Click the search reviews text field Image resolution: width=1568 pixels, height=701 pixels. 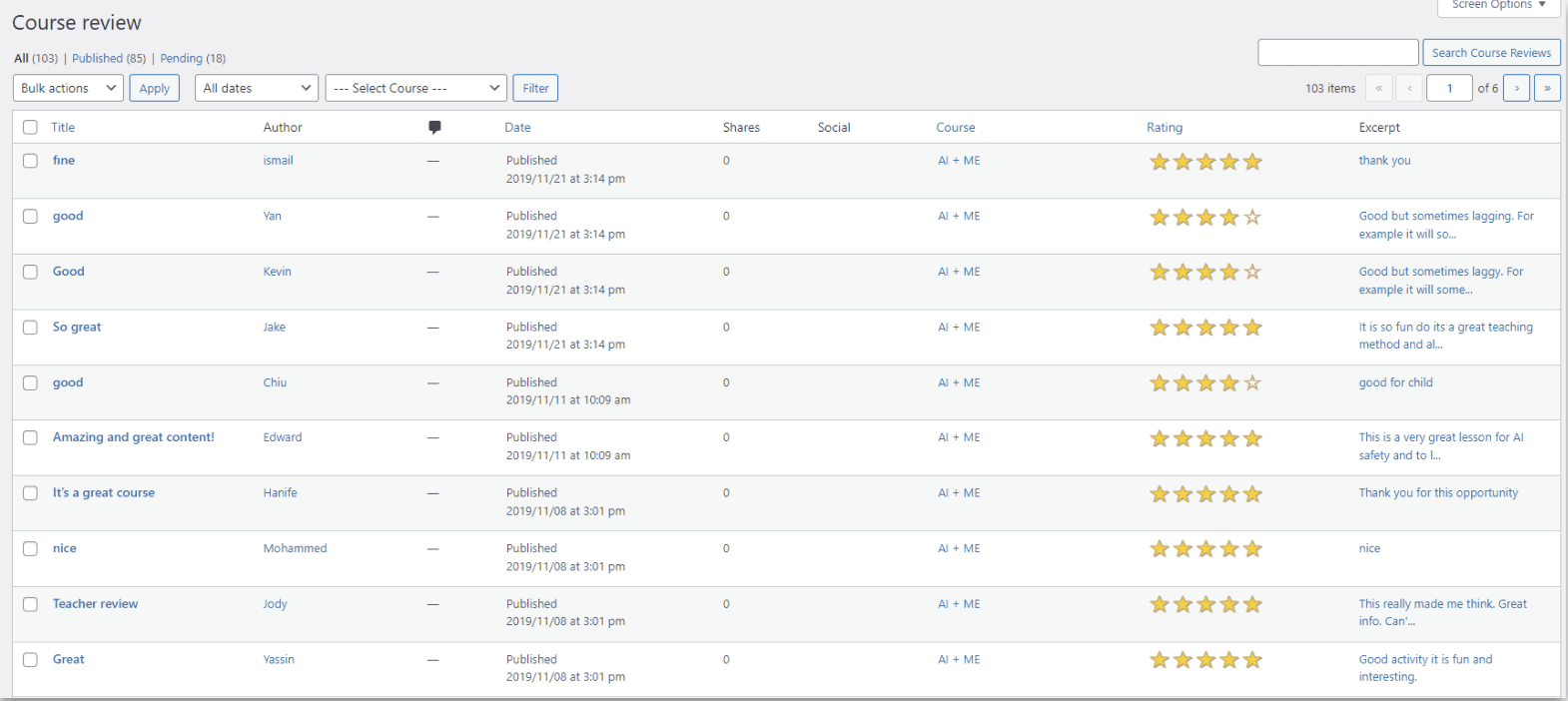pyautogui.click(x=1337, y=53)
